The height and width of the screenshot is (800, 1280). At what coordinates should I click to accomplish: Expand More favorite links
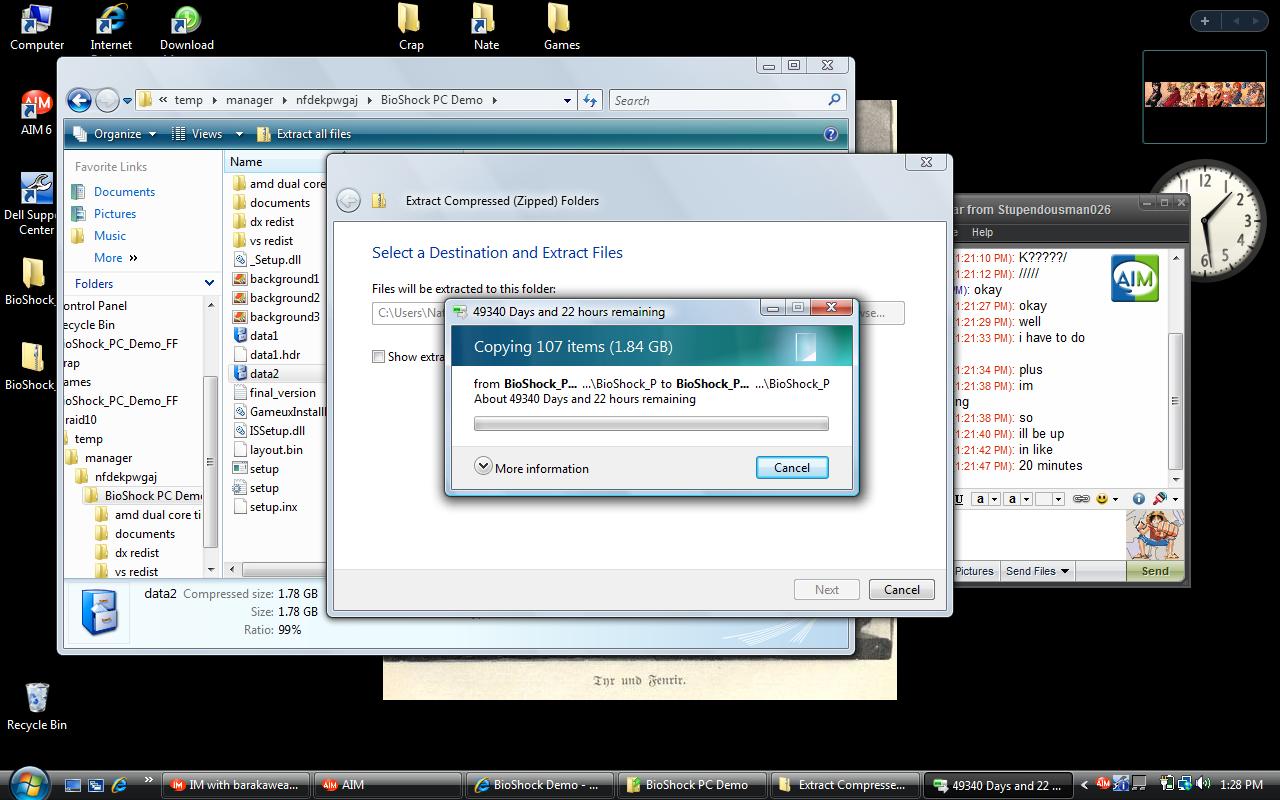point(115,258)
